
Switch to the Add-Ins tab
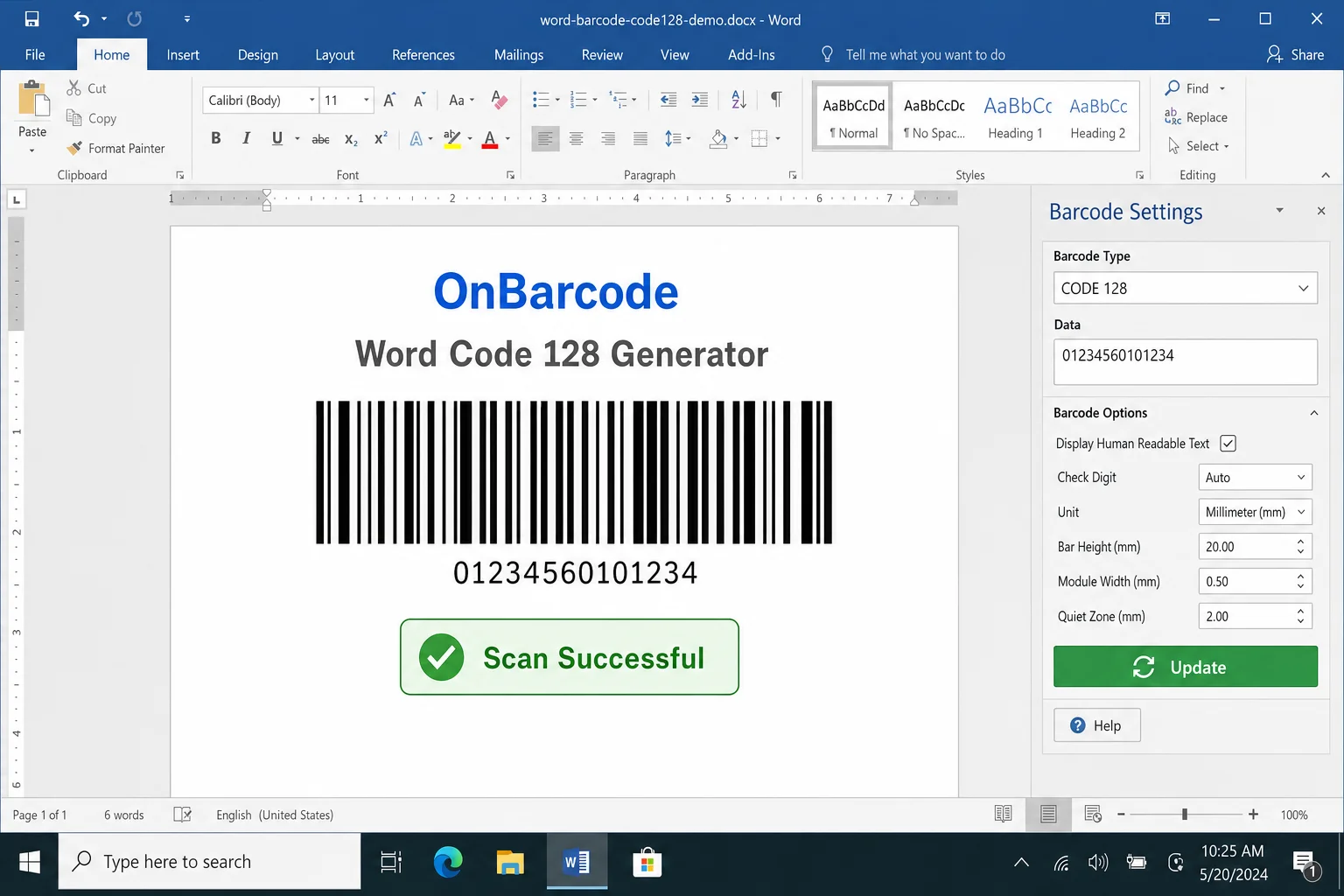[752, 54]
